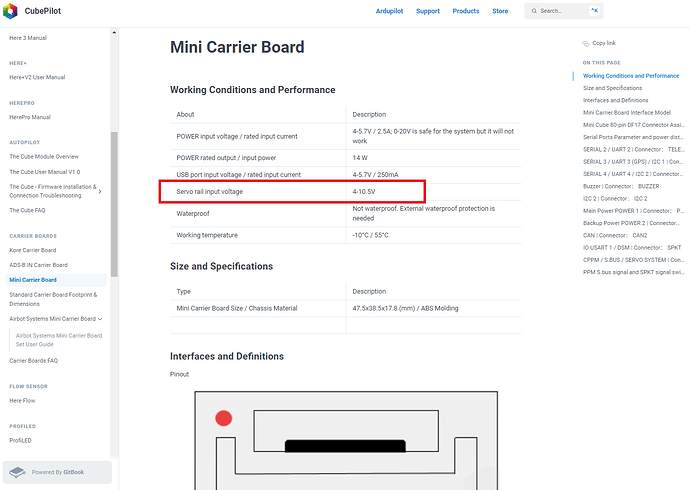Jump to PPM S.bus signal and SPKT section
The width and height of the screenshot is (690, 490).
pyautogui.click(x=634, y=273)
